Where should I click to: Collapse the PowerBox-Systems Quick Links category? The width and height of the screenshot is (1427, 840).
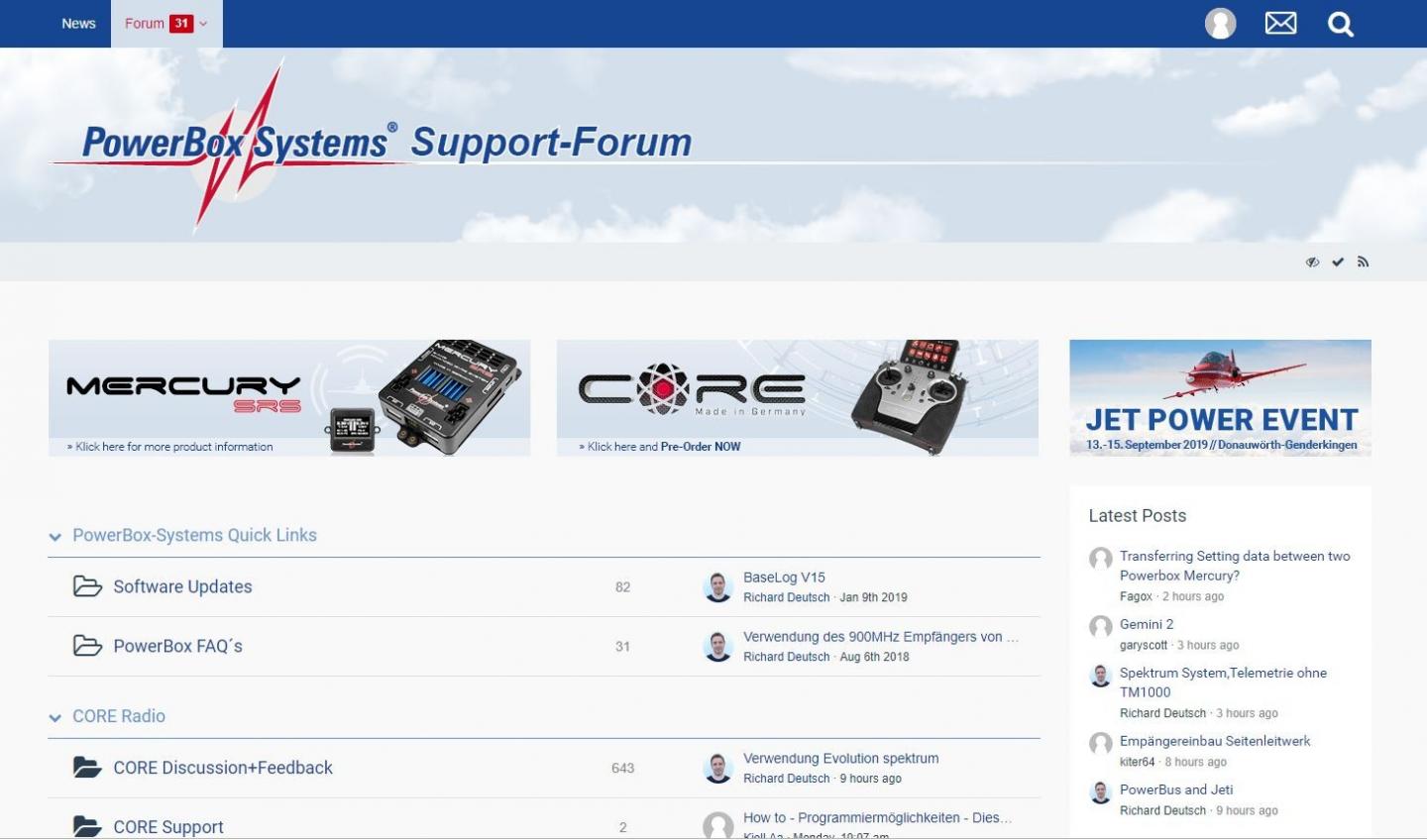55,537
